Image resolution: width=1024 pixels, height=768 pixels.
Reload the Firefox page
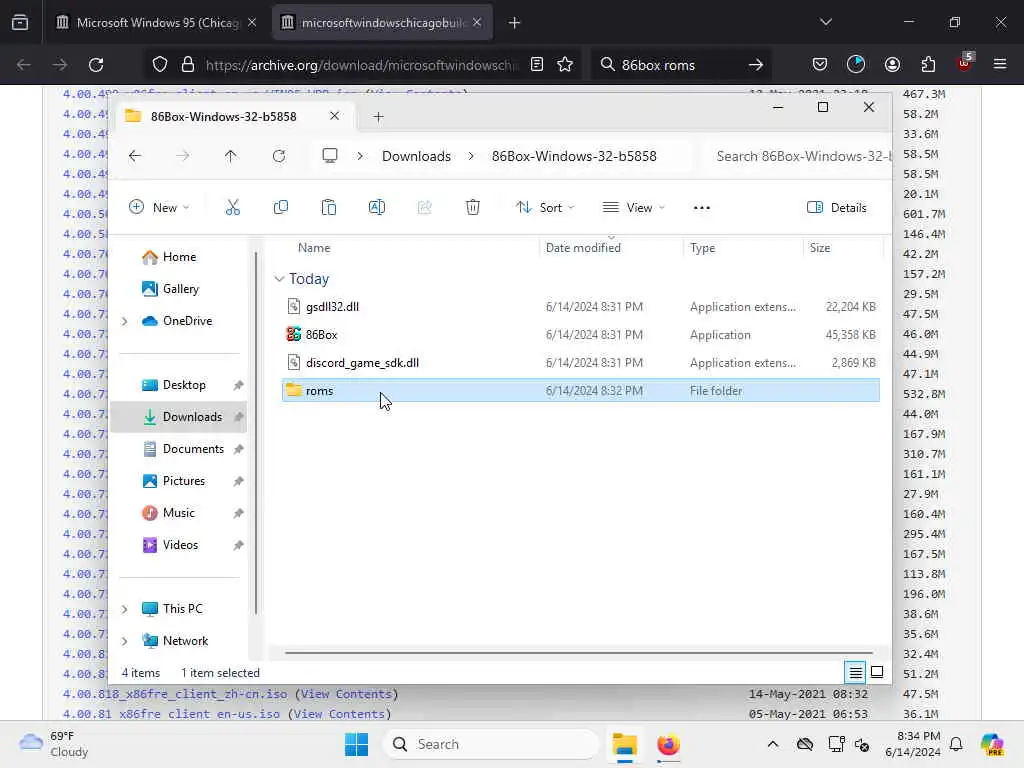point(96,65)
